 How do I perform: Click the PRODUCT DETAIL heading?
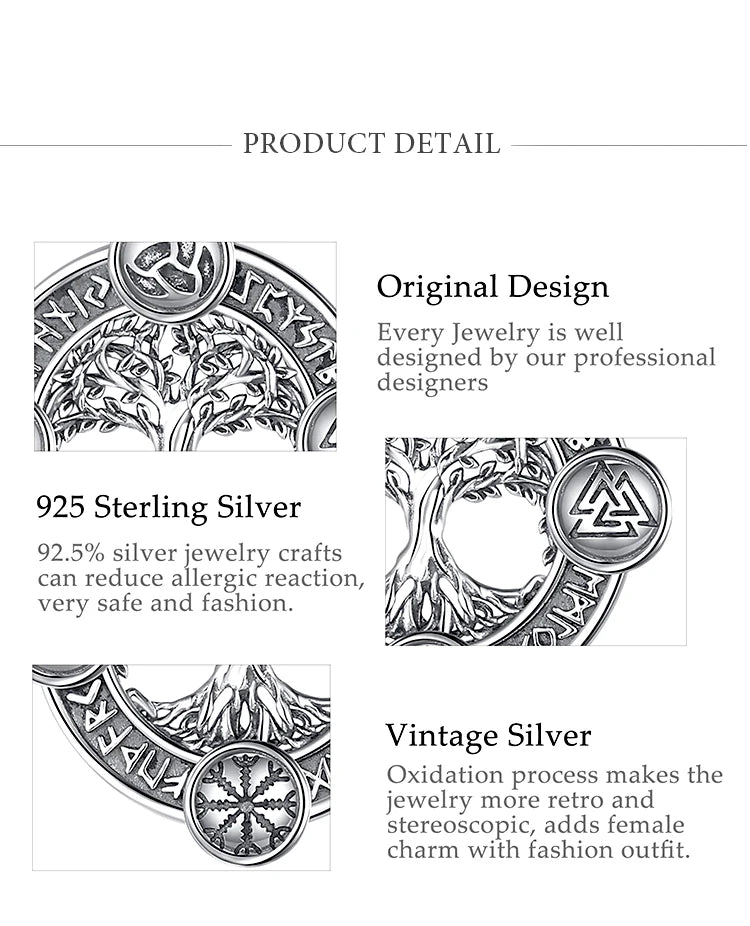point(371,144)
